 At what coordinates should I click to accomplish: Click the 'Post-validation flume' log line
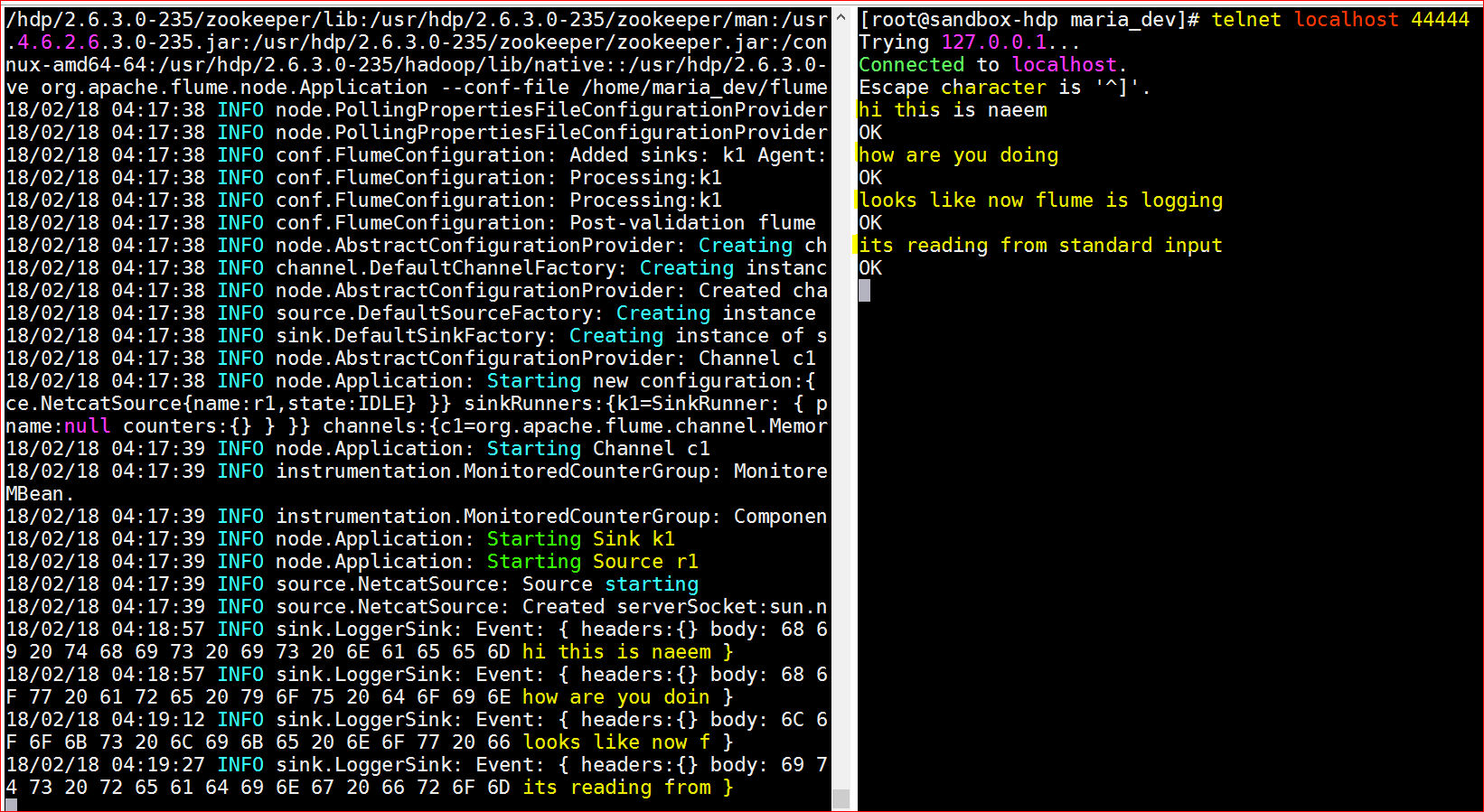pos(411,222)
